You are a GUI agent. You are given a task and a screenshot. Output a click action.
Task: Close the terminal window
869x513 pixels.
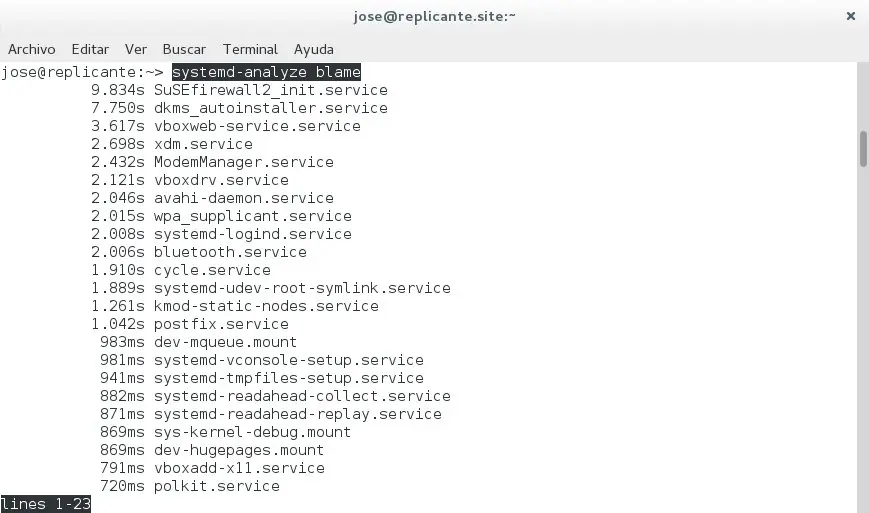851,16
